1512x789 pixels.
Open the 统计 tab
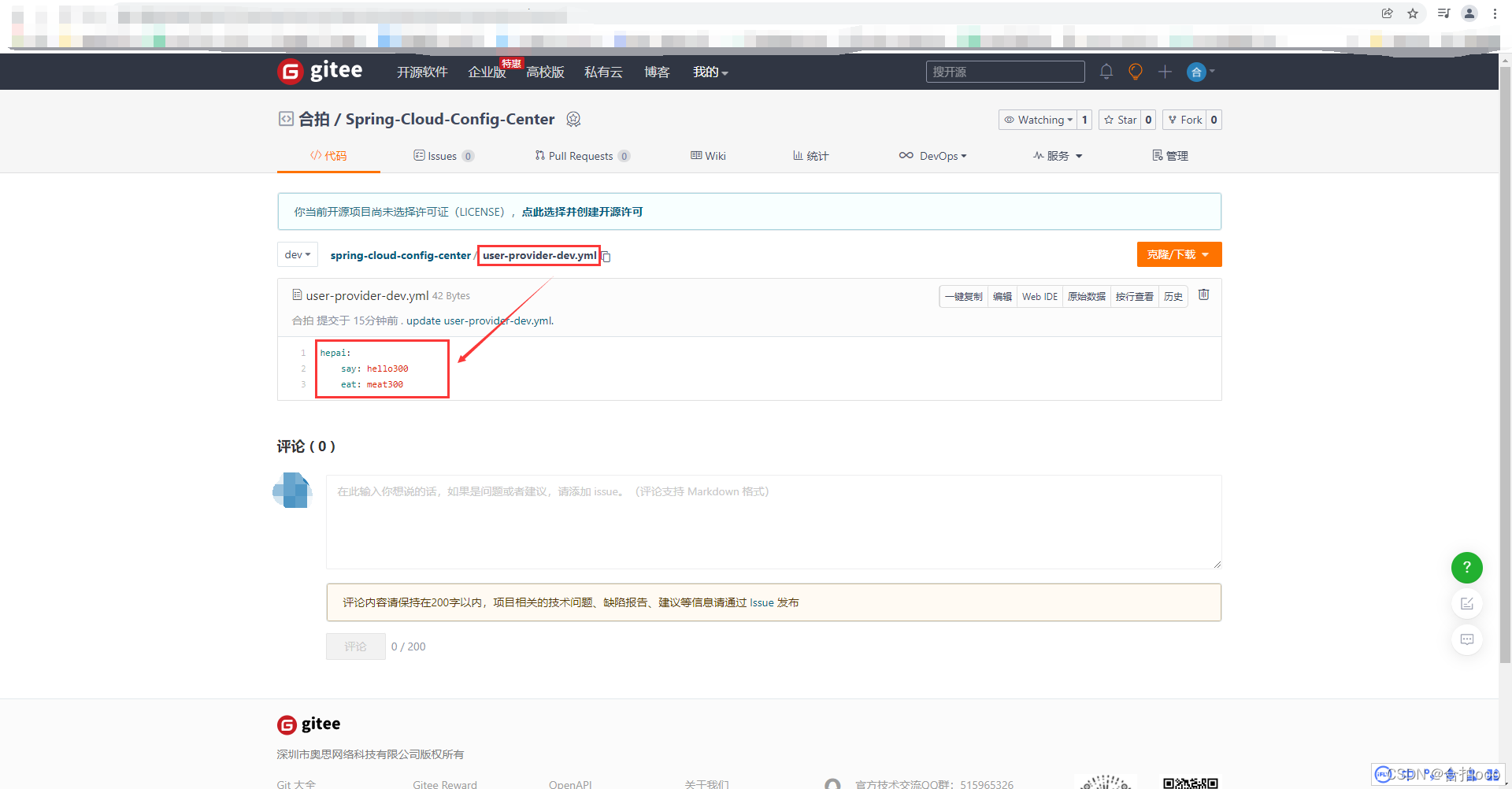pyautogui.click(x=810, y=156)
